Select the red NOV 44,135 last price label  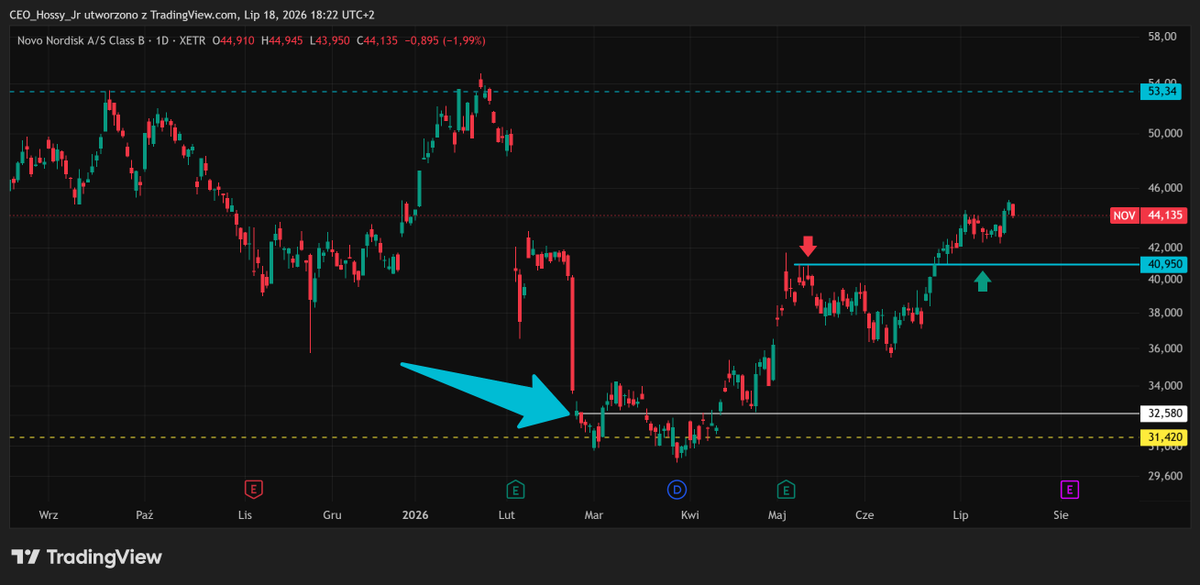tap(1148, 215)
